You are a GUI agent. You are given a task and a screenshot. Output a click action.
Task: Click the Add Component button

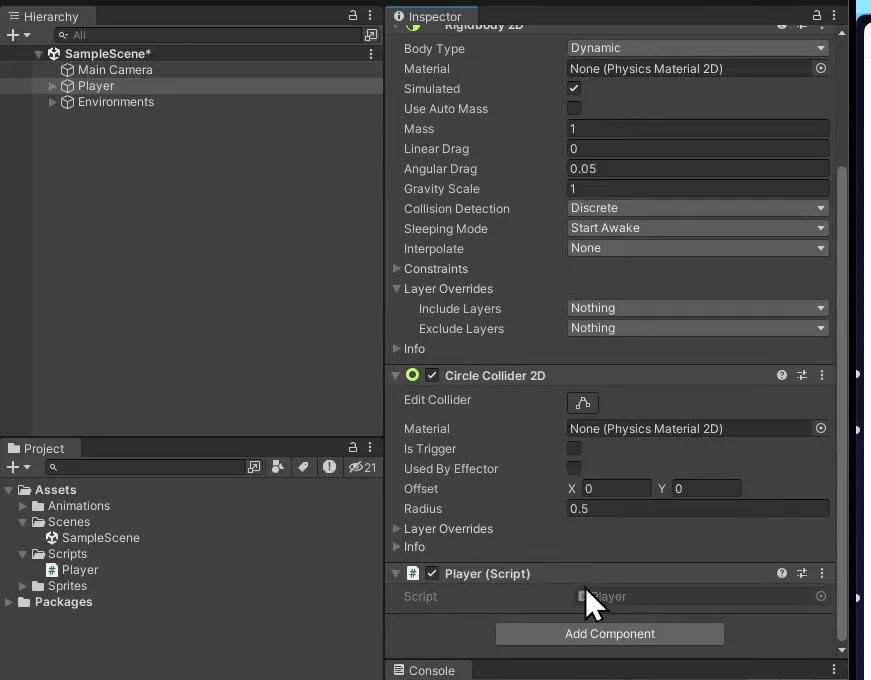(x=609, y=634)
